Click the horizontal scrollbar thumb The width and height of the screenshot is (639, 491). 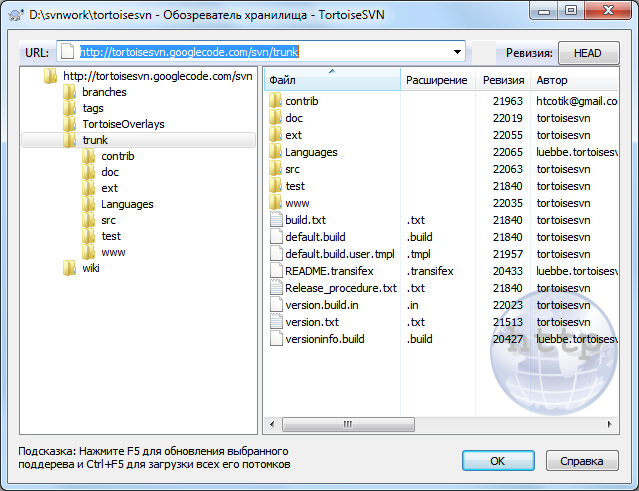click(348, 424)
